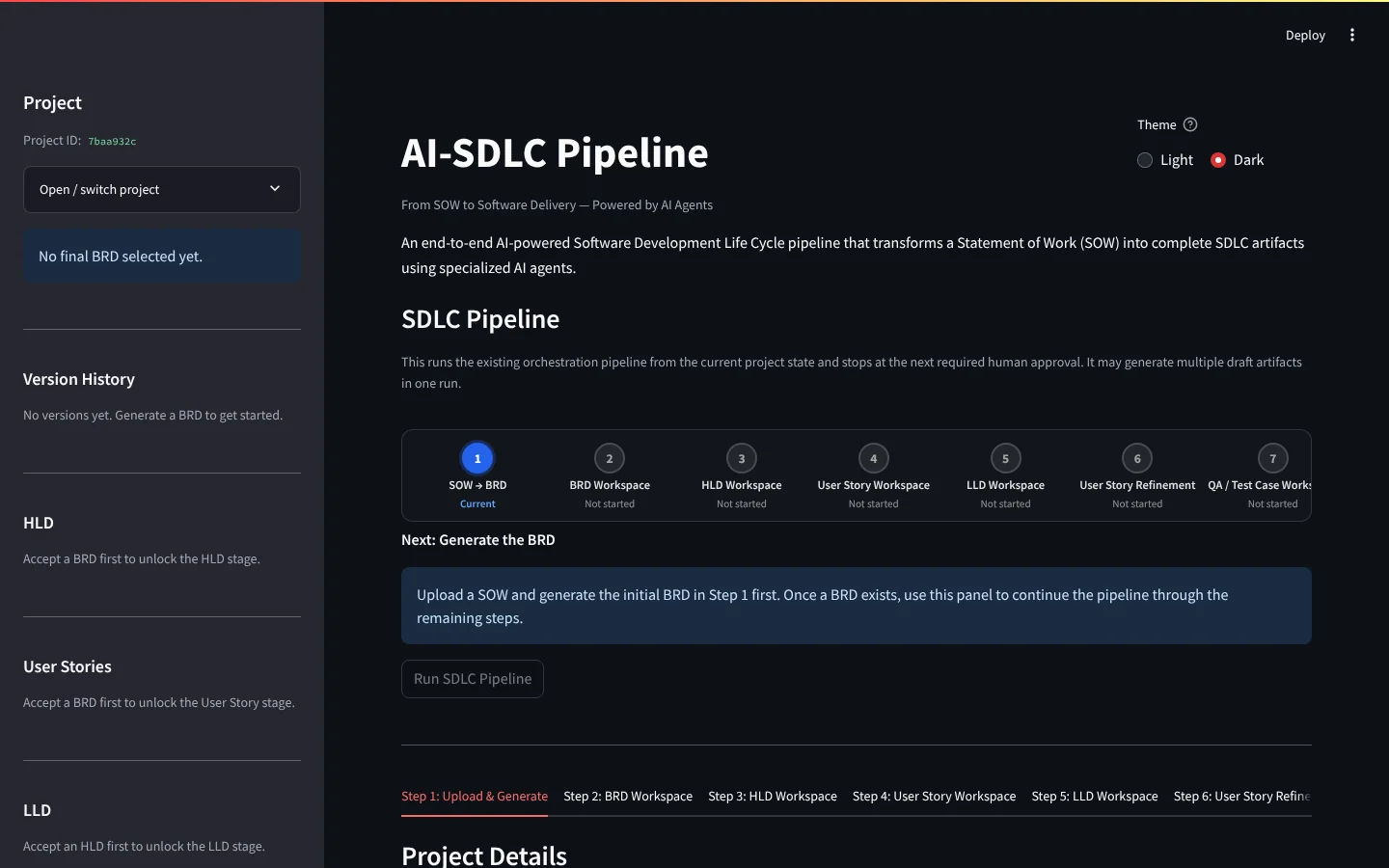Click the Deploy button
This screenshot has width=1389, height=868.
click(1305, 35)
